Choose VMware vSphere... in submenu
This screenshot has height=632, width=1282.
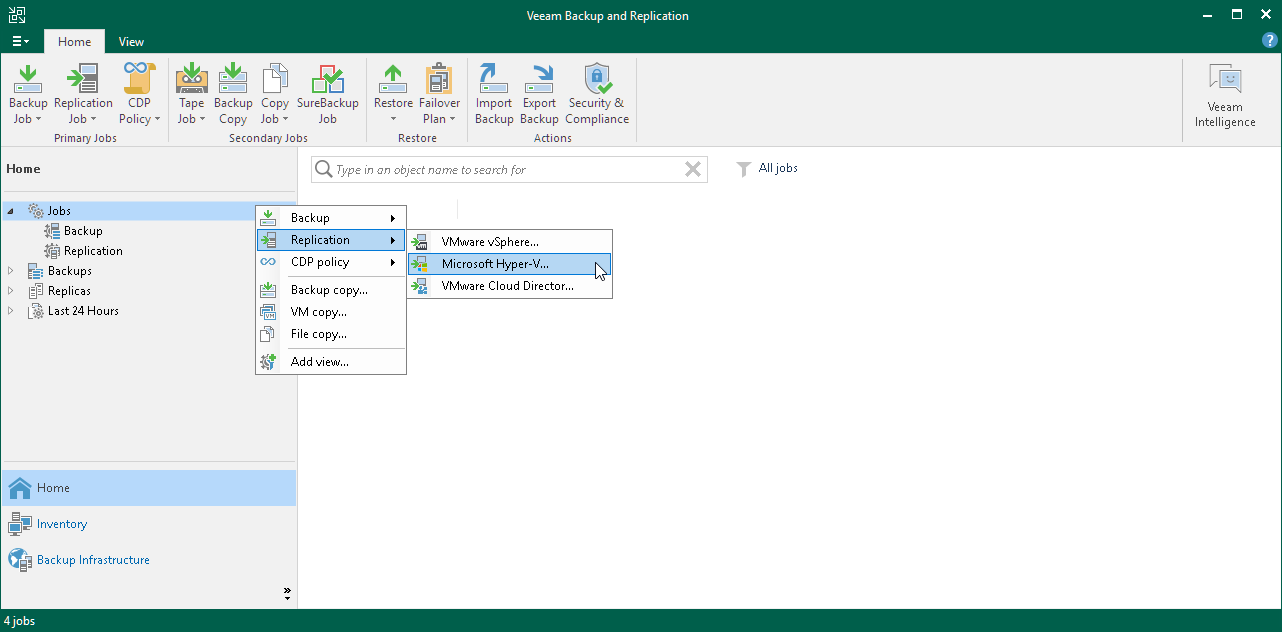(510, 242)
